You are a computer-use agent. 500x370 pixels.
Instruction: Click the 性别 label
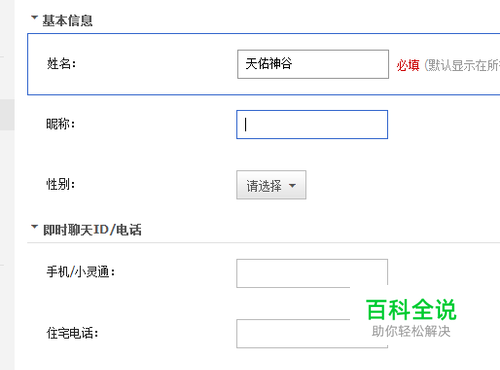click(61, 184)
